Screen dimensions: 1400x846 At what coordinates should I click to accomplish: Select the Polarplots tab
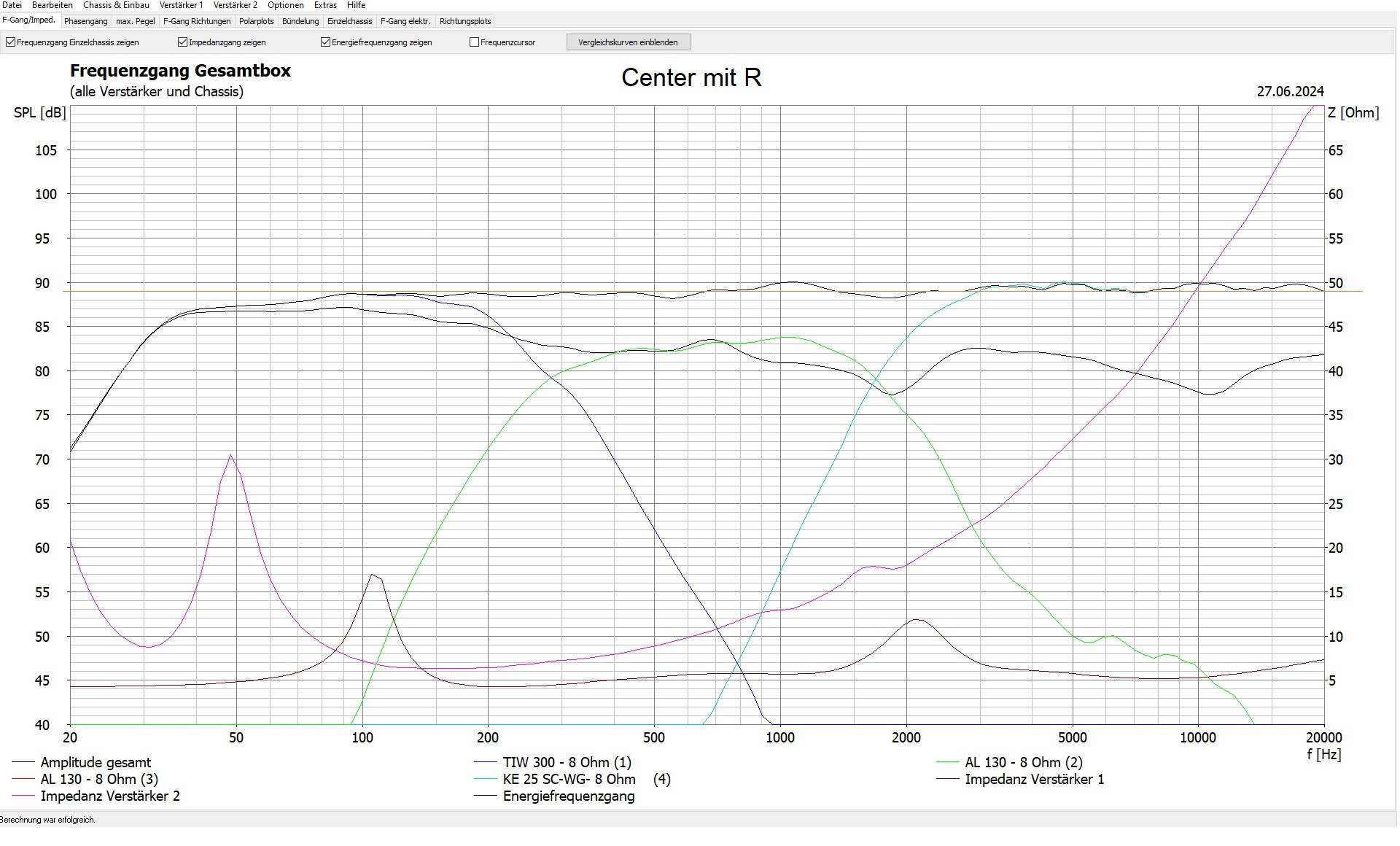pos(256,21)
